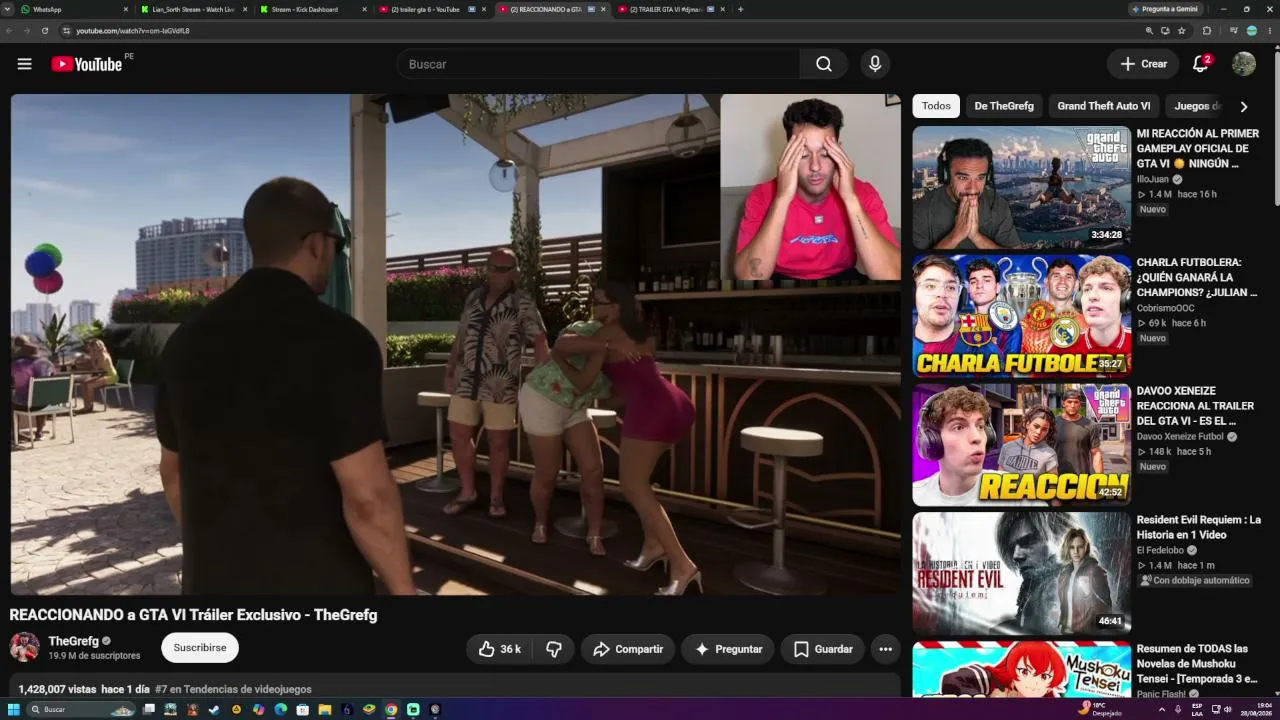
Task: Open Resident Evil Requiem video thumbnail
Action: click(1021, 574)
